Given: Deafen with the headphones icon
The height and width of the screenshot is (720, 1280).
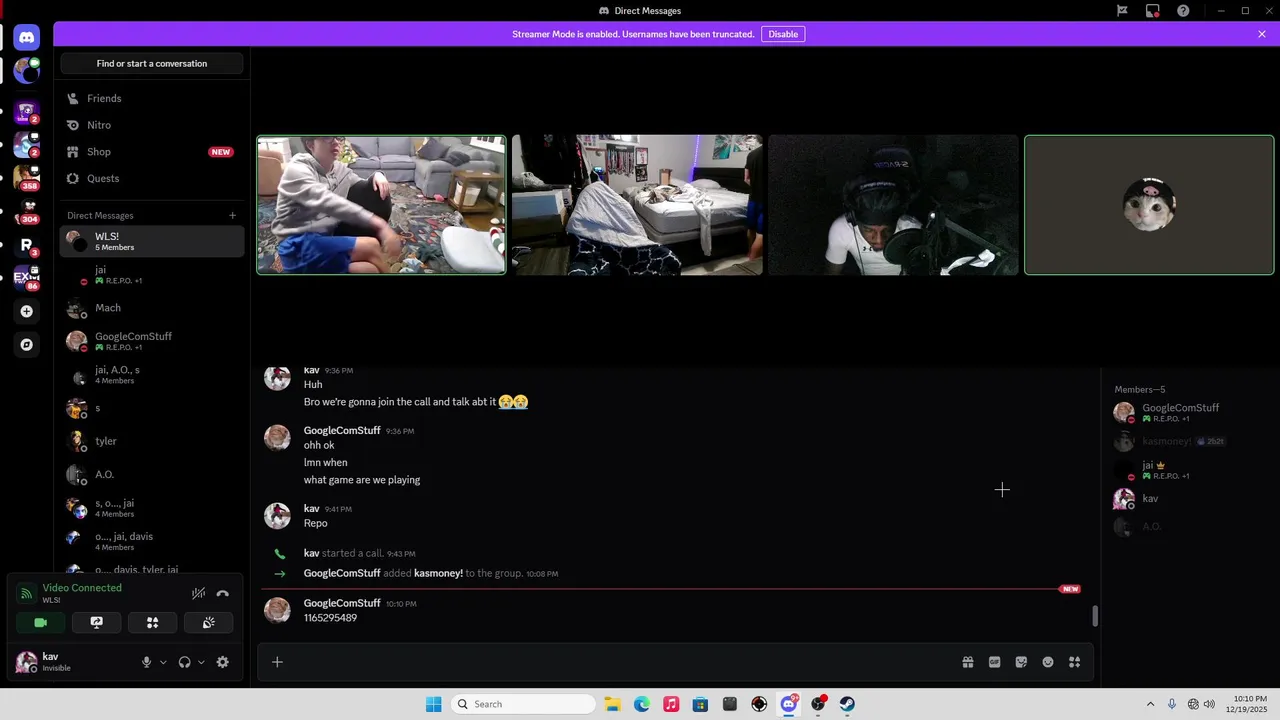Looking at the screenshot, I should click(184, 662).
